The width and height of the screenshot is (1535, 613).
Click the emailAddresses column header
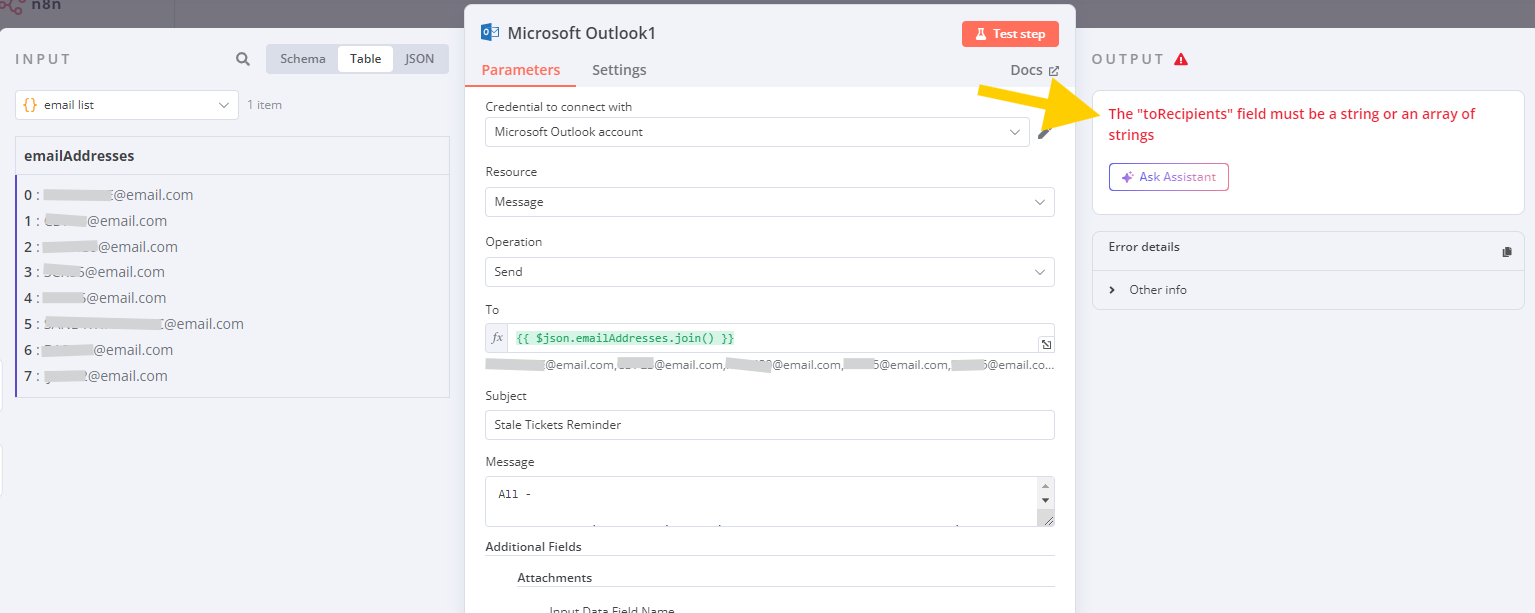pos(232,156)
